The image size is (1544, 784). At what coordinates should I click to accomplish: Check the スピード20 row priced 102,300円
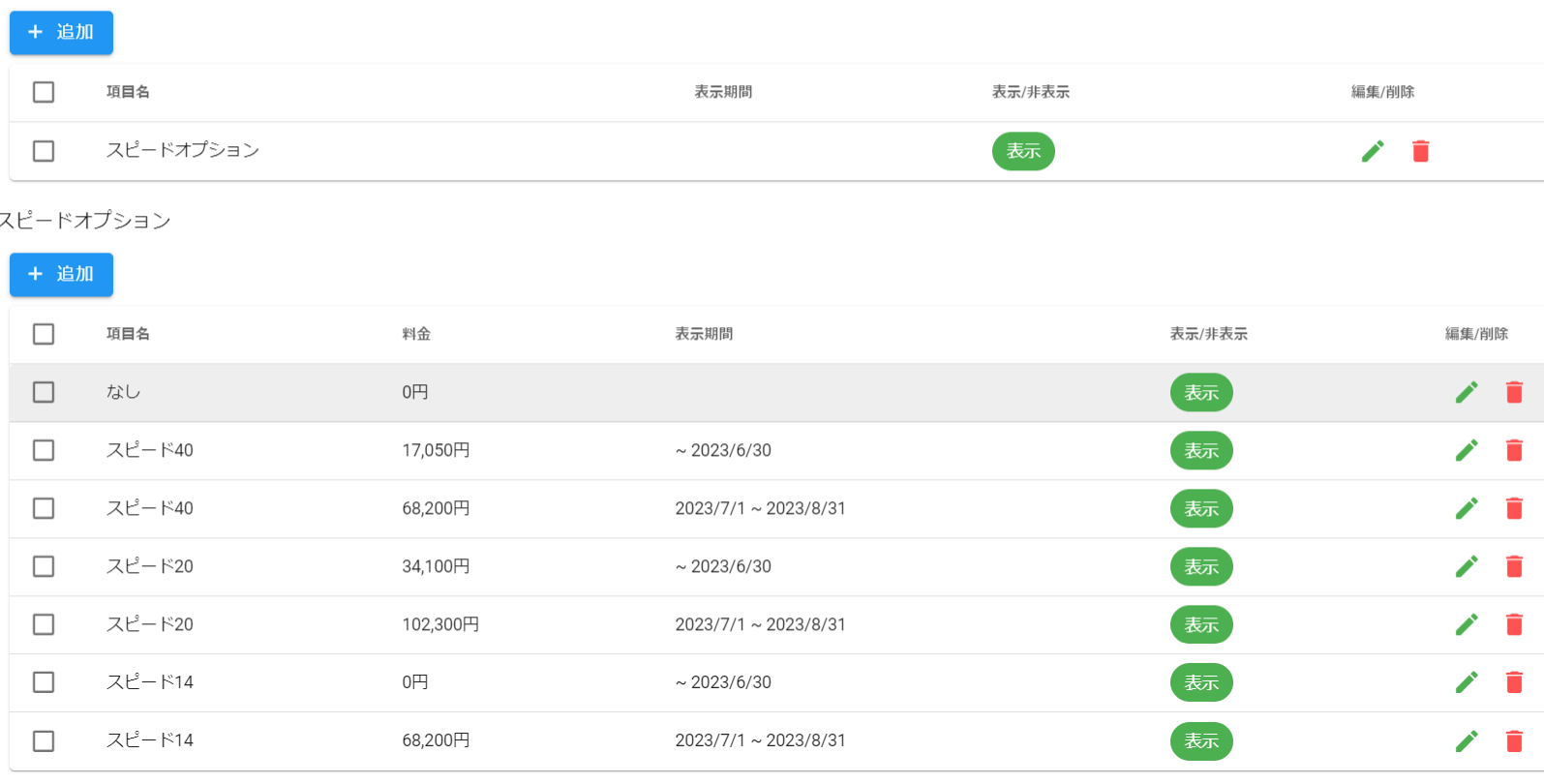coord(44,624)
